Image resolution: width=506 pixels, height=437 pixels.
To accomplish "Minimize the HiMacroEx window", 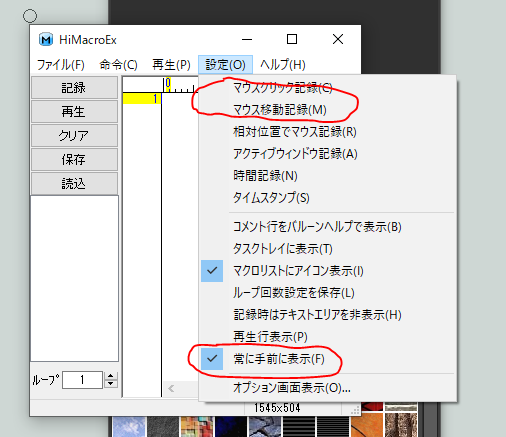I will (x=247, y=40).
